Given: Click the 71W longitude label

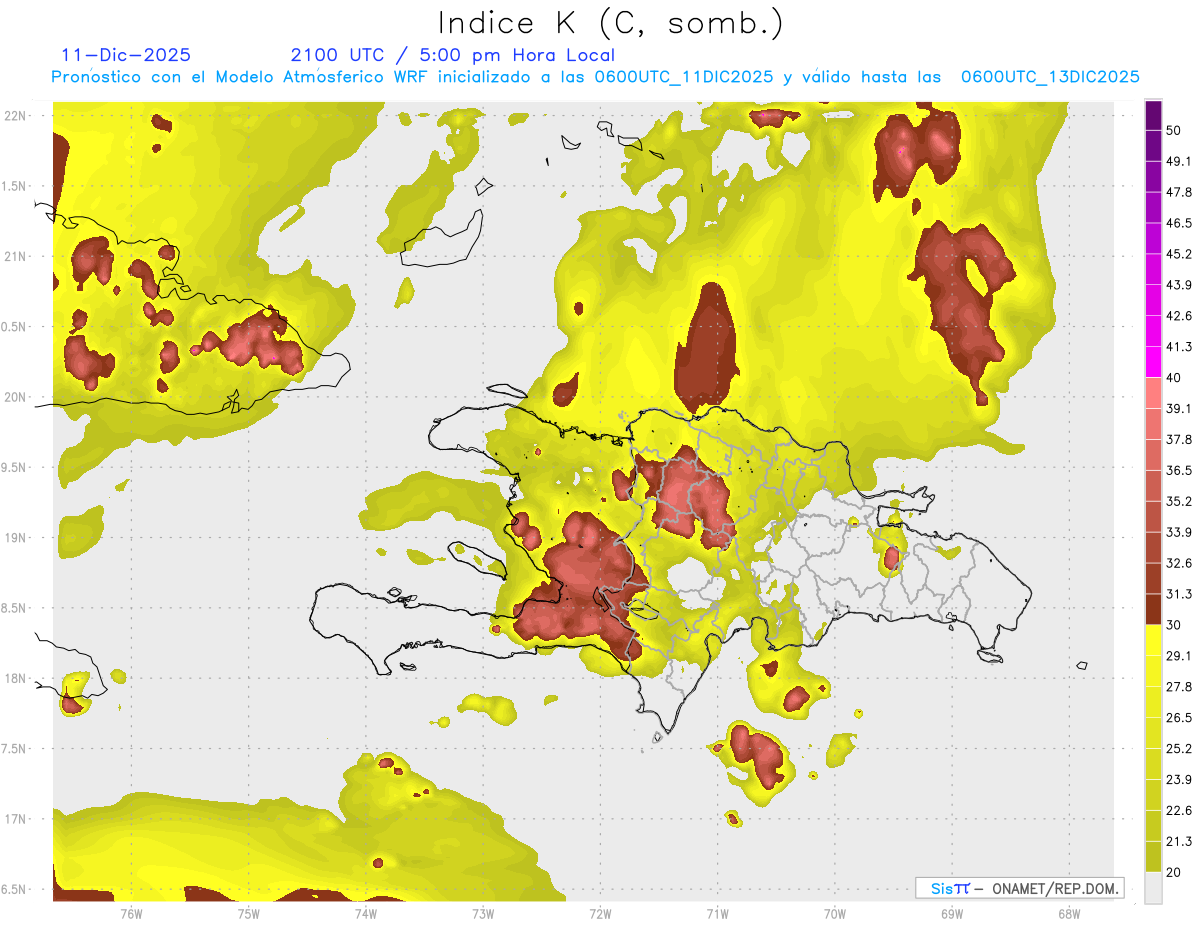Looking at the screenshot, I should click(x=717, y=913).
